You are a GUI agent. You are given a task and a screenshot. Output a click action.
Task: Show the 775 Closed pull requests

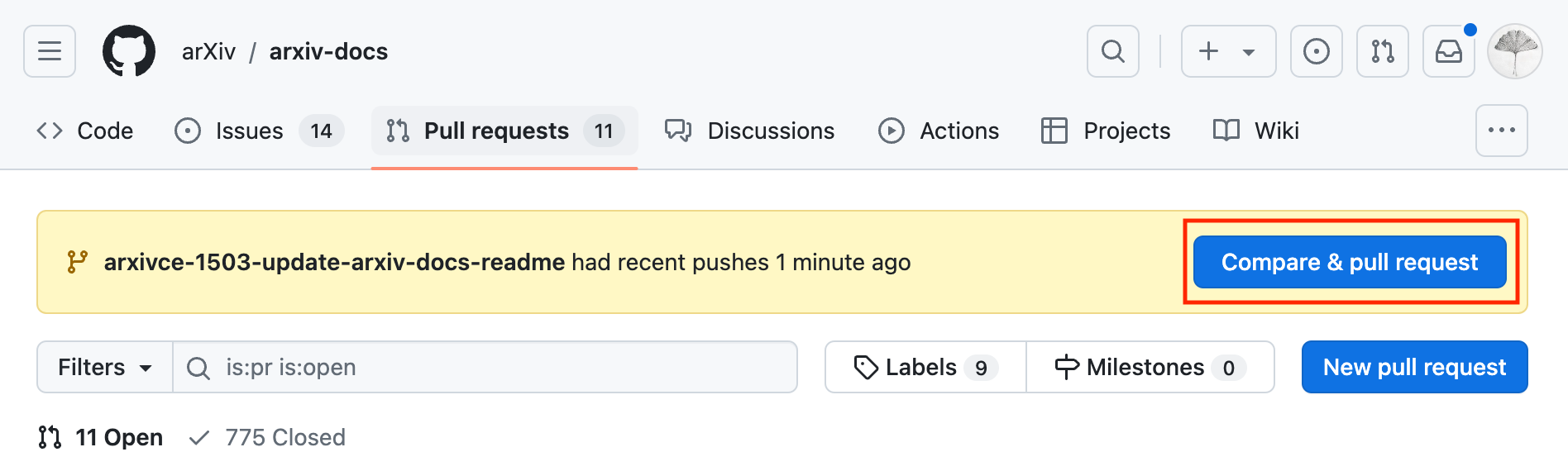click(x=267, y=437)
